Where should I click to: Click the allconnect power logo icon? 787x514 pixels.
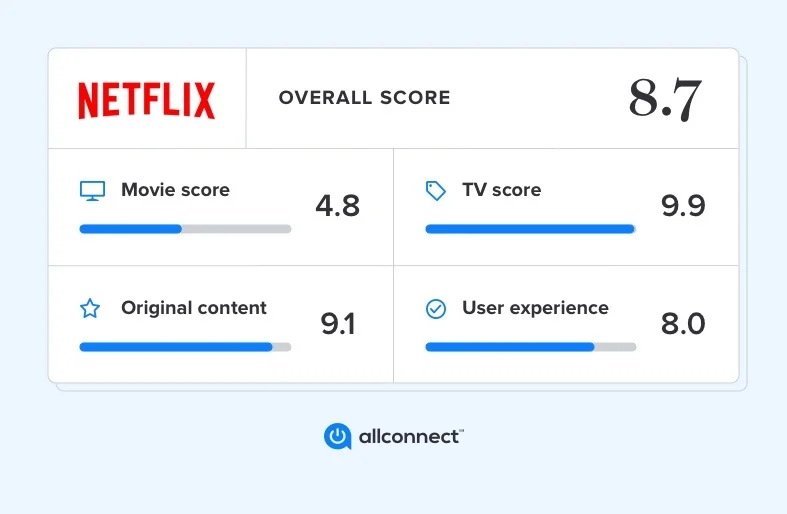pos(338,436)
